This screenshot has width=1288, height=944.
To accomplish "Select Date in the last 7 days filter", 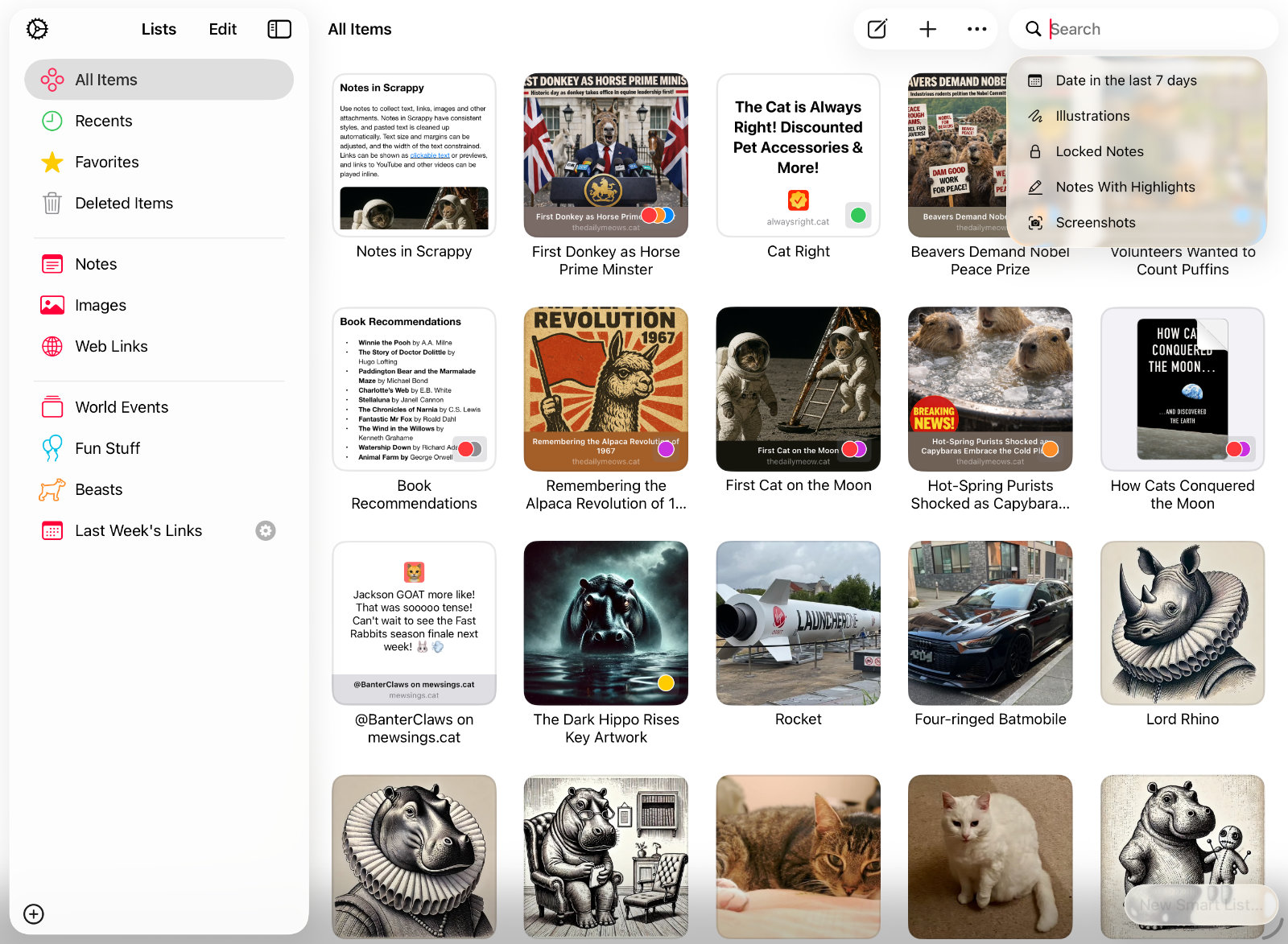I will [x=1125, y=80].
